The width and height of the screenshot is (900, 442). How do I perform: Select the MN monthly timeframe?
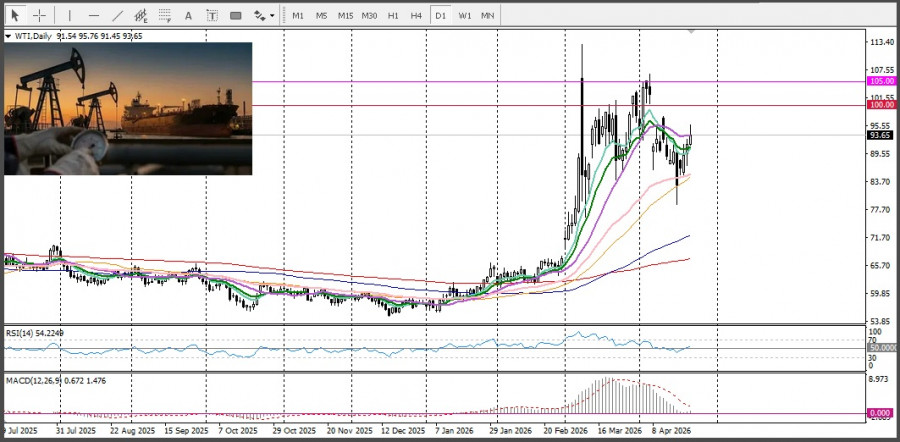click(x=487, y=15)
